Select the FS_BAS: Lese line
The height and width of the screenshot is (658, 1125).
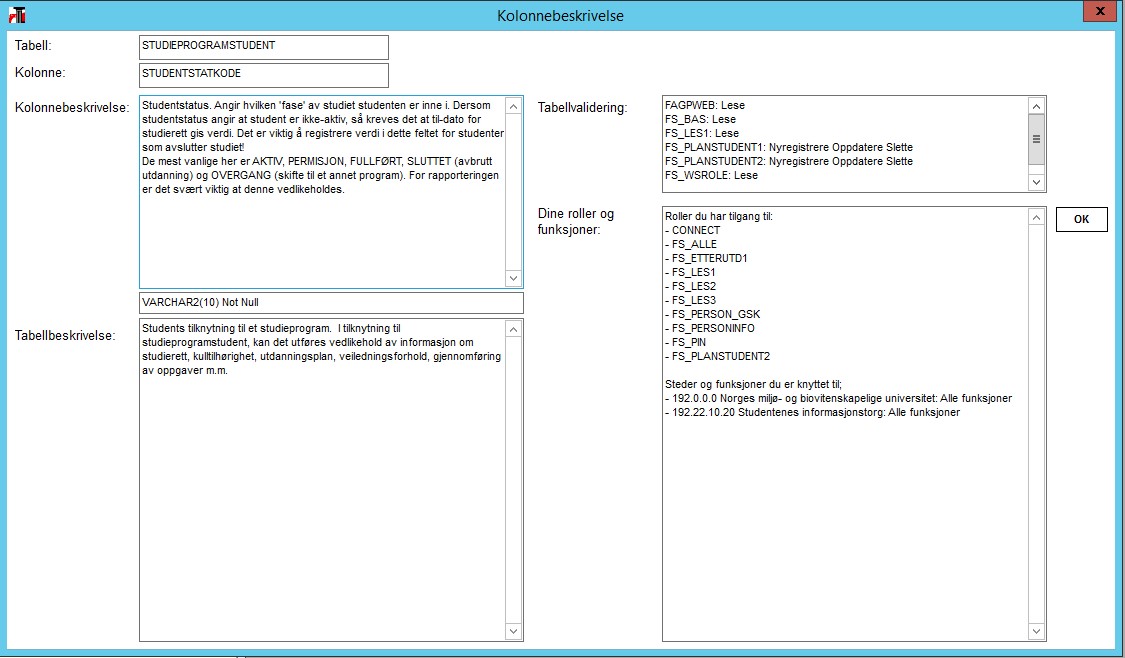[x=700, y=119]
